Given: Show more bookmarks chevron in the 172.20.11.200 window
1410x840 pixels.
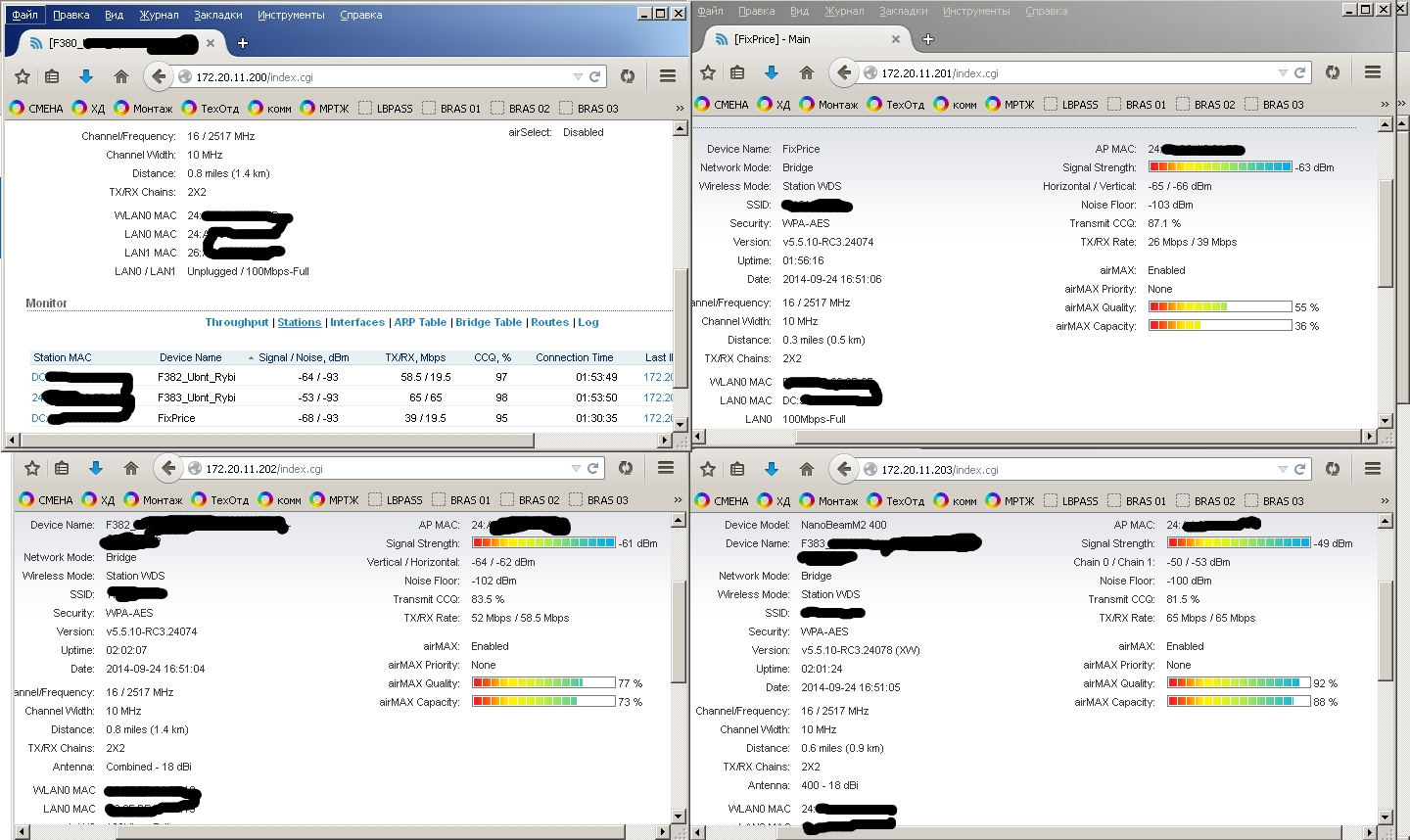Looking at the screenshot, I should 680,108.
